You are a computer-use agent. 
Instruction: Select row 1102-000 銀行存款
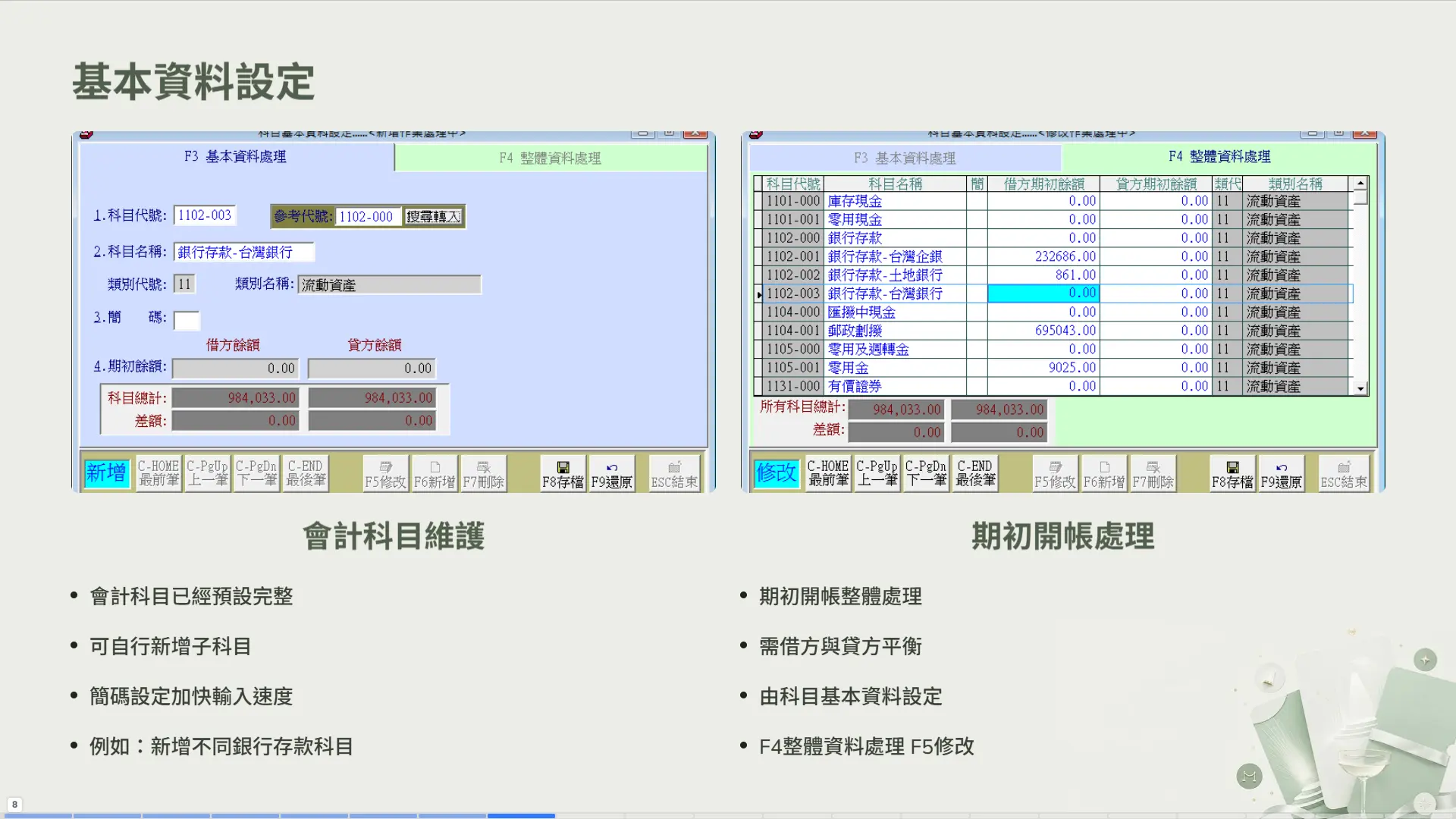[1053, 238]
